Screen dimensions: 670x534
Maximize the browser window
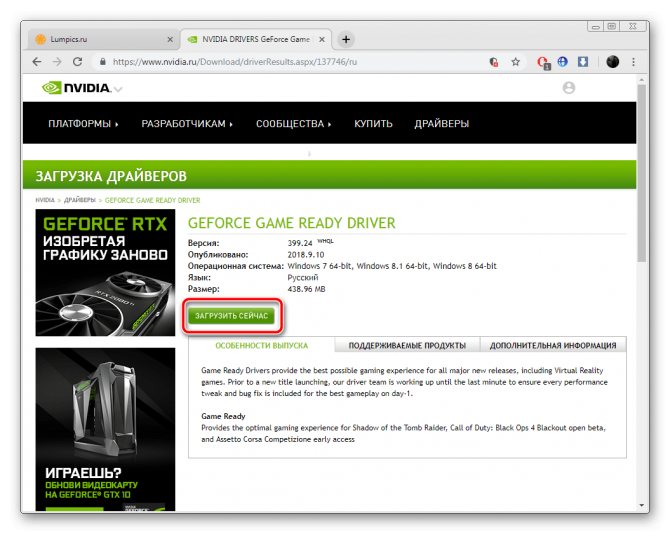click(x=612, y=27)
